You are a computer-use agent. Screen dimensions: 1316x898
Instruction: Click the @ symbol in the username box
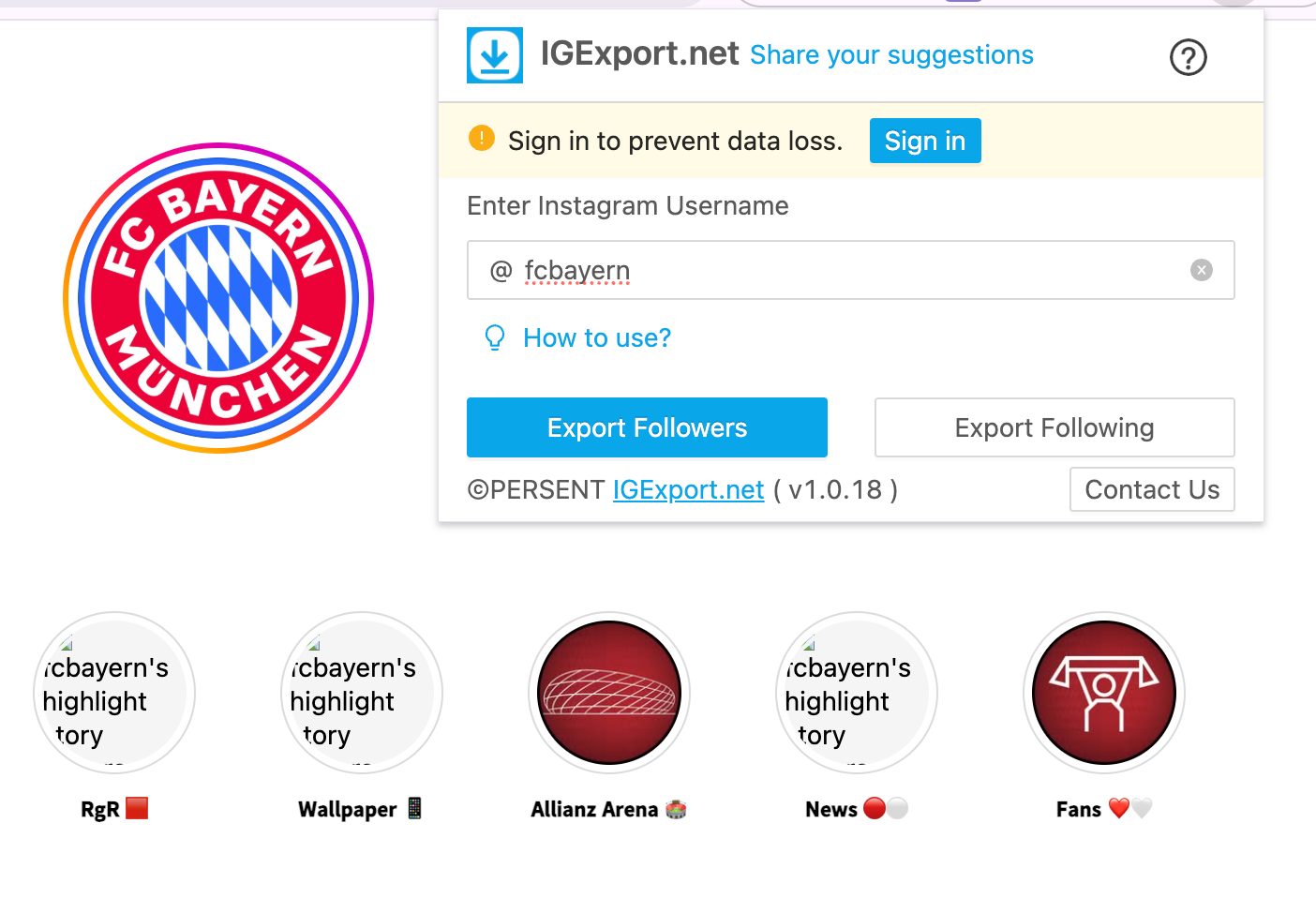click(x=500, y=270)
